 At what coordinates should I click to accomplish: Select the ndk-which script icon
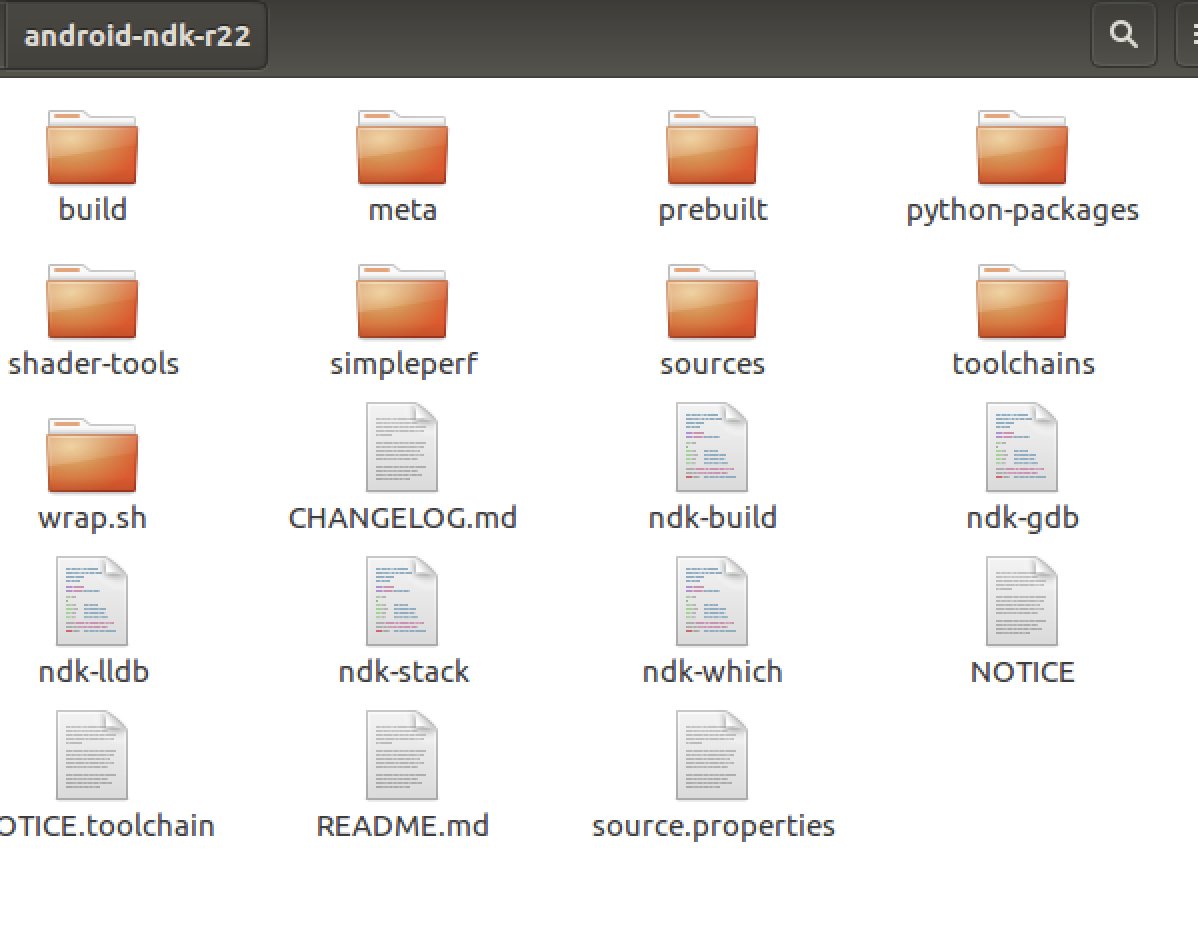click(712, 601)
